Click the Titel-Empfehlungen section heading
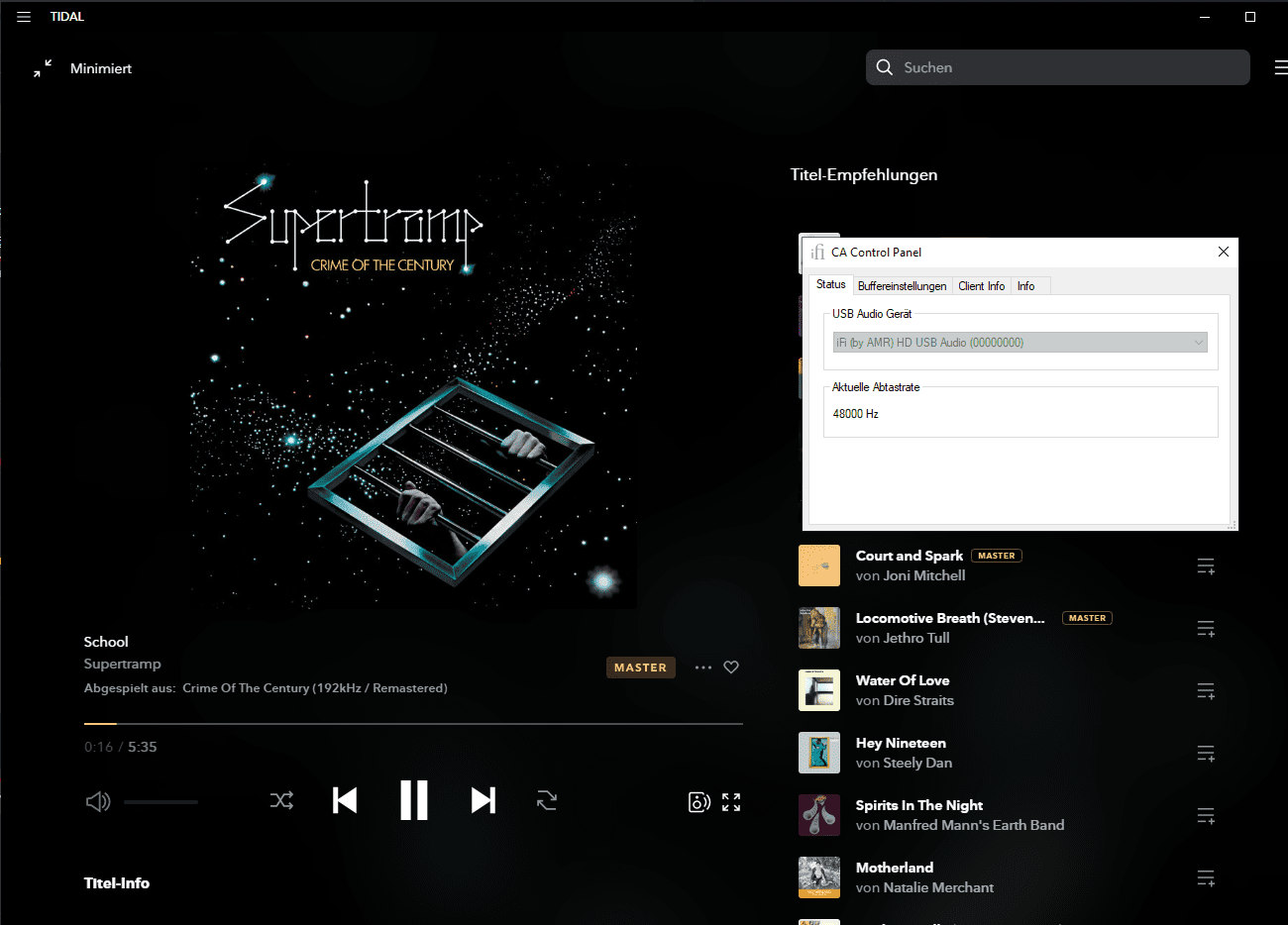Screen dimensions: 1288x925 pyautogui.click(x=864, y=175)
